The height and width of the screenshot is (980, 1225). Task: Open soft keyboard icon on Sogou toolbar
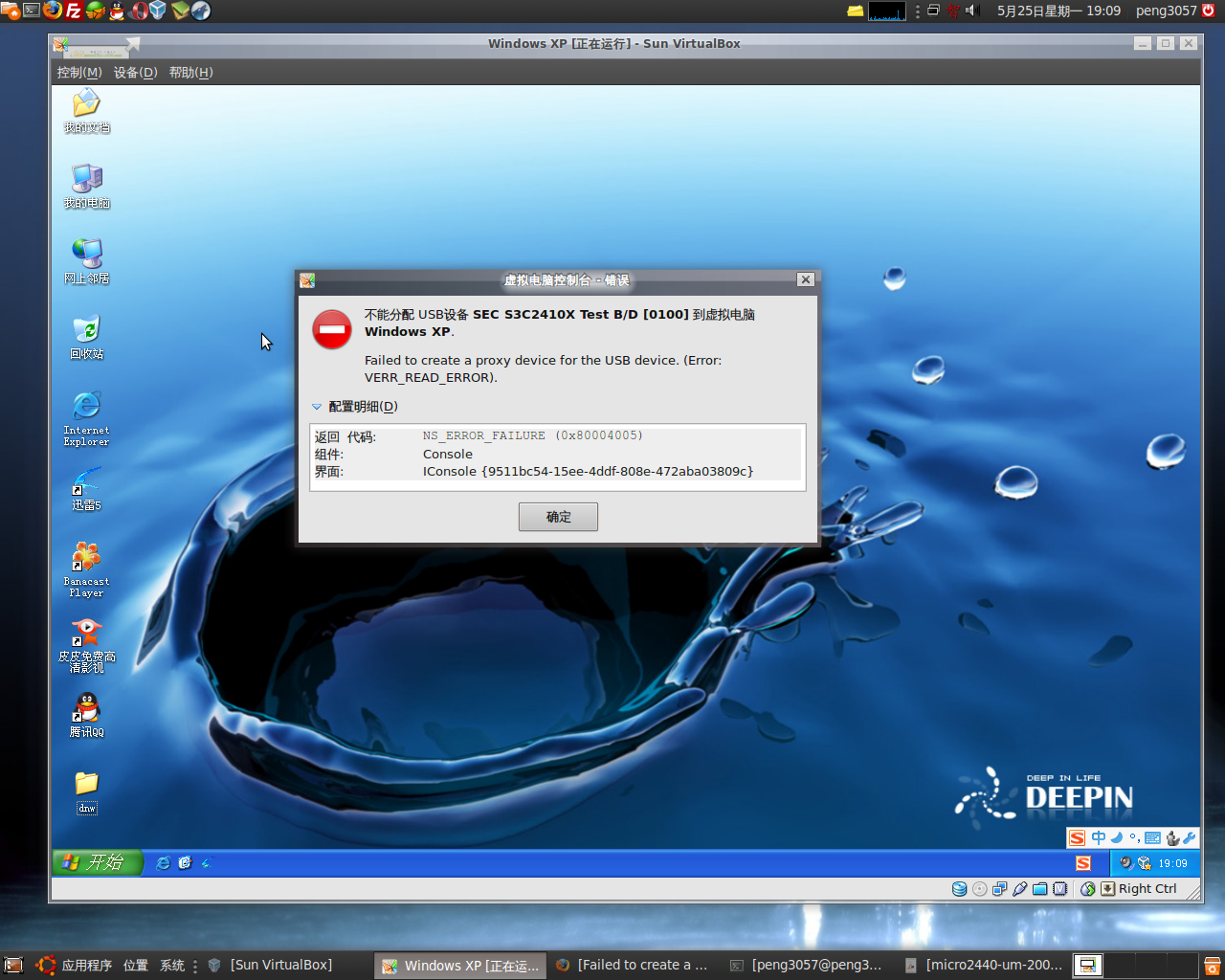click(1152, 837)
